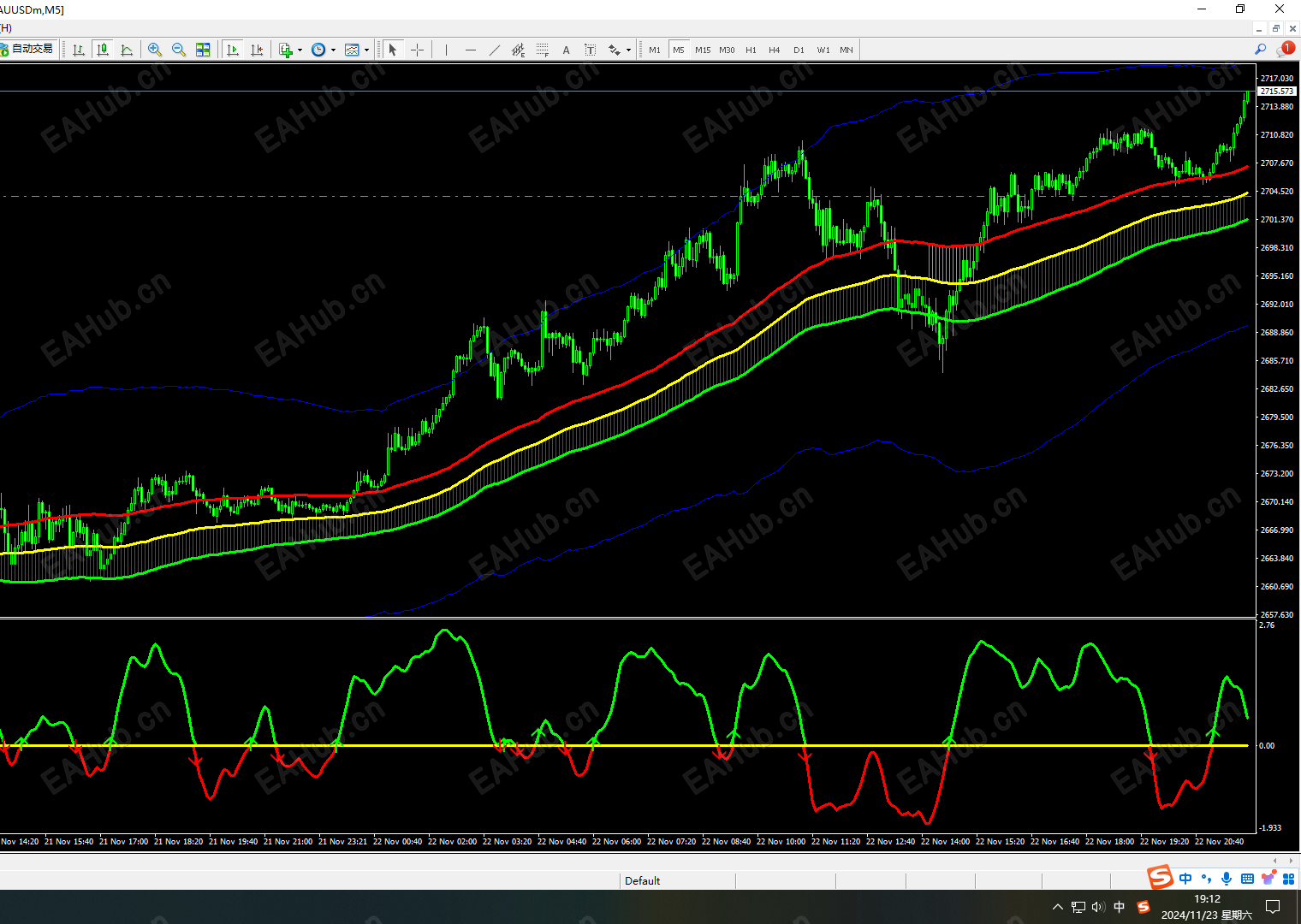Open Sogou soft keyboard icon
Screen dimensions: 1301x924
pos(1247,879)
